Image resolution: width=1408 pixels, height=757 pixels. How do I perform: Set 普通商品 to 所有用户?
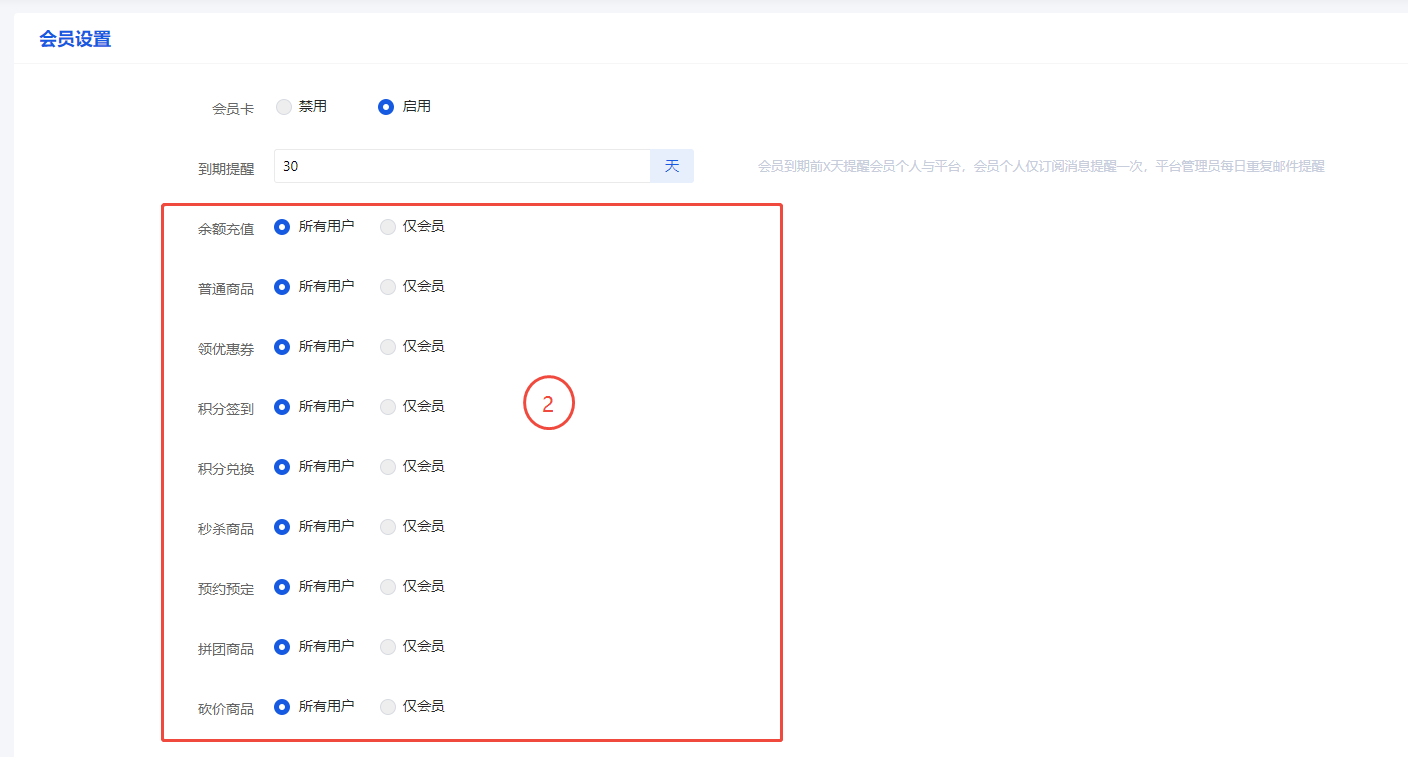click(282, 287)
